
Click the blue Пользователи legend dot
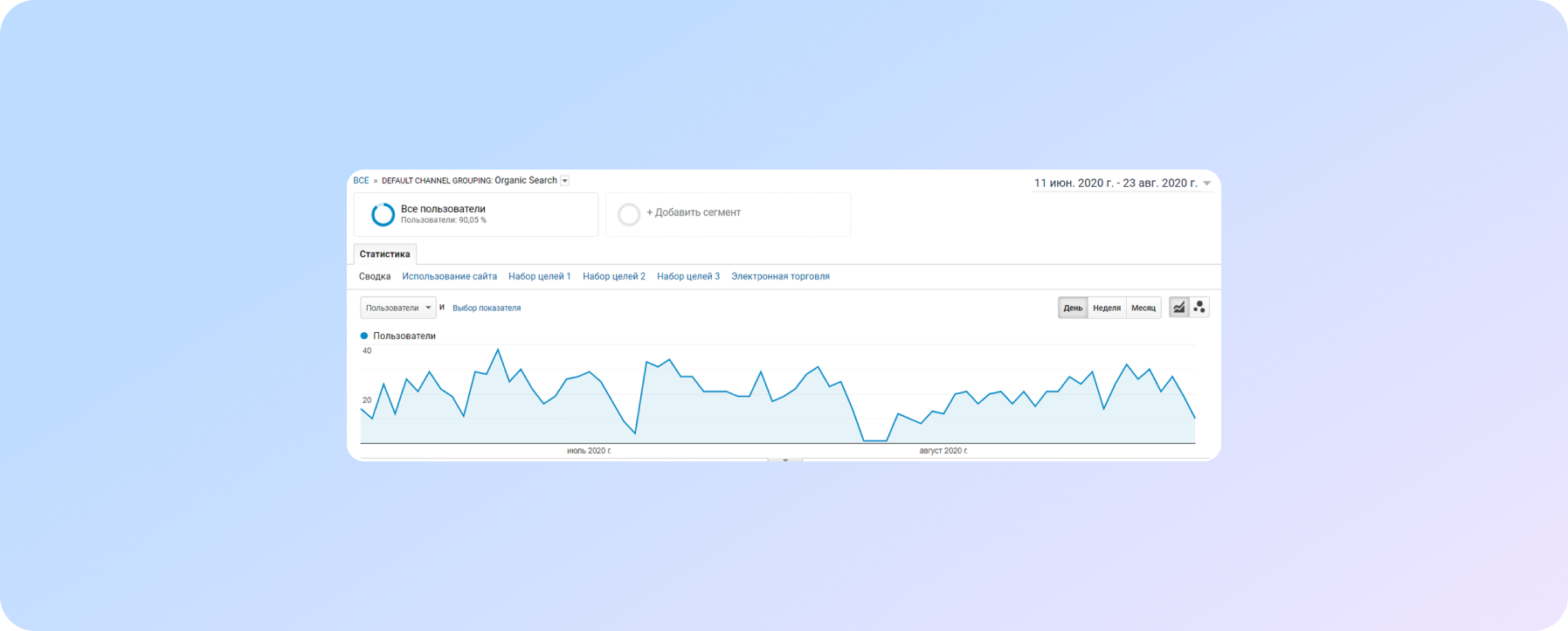click(364, 336)
